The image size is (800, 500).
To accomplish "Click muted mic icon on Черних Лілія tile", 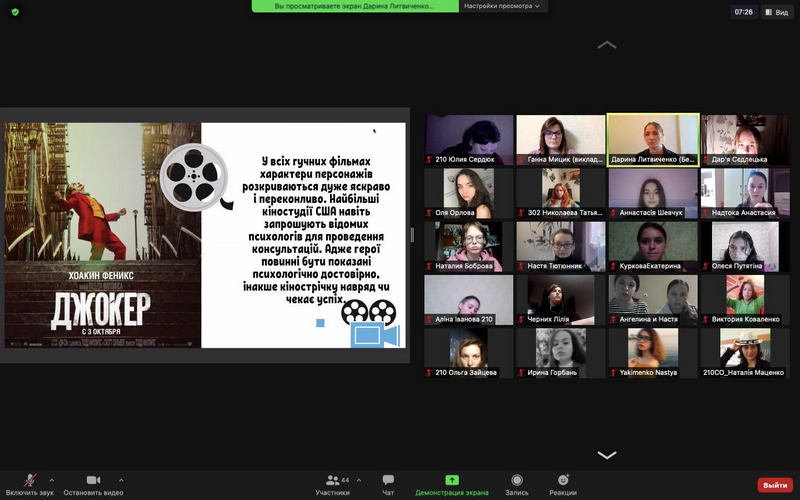I will 521,319.
